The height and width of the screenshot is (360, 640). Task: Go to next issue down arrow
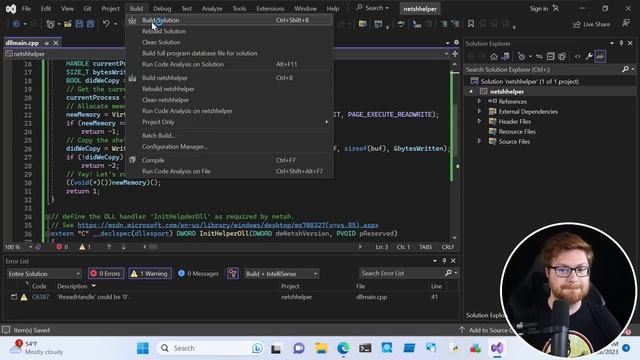[x=124, y=247]
